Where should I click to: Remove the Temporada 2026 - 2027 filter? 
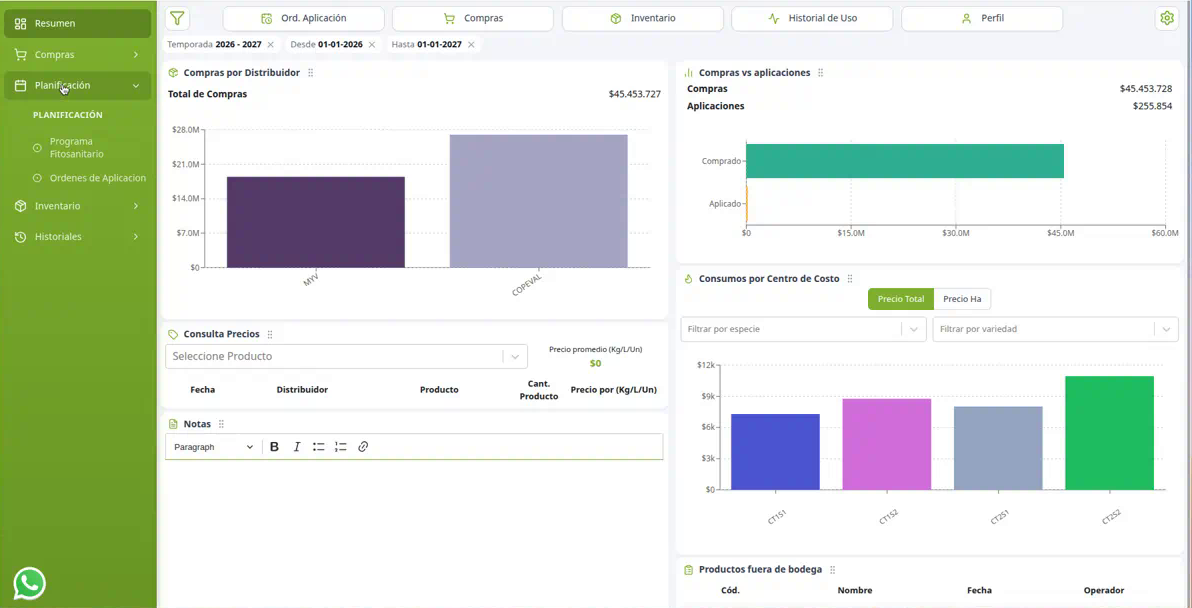(271, 45)
